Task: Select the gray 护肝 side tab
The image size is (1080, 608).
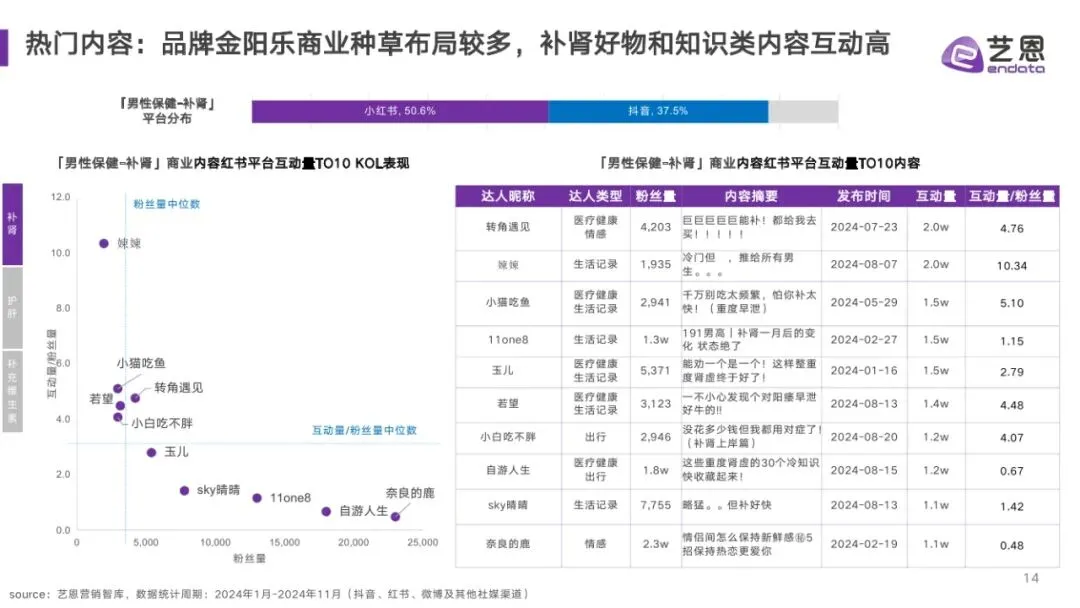Action: [x=12, y=307]
